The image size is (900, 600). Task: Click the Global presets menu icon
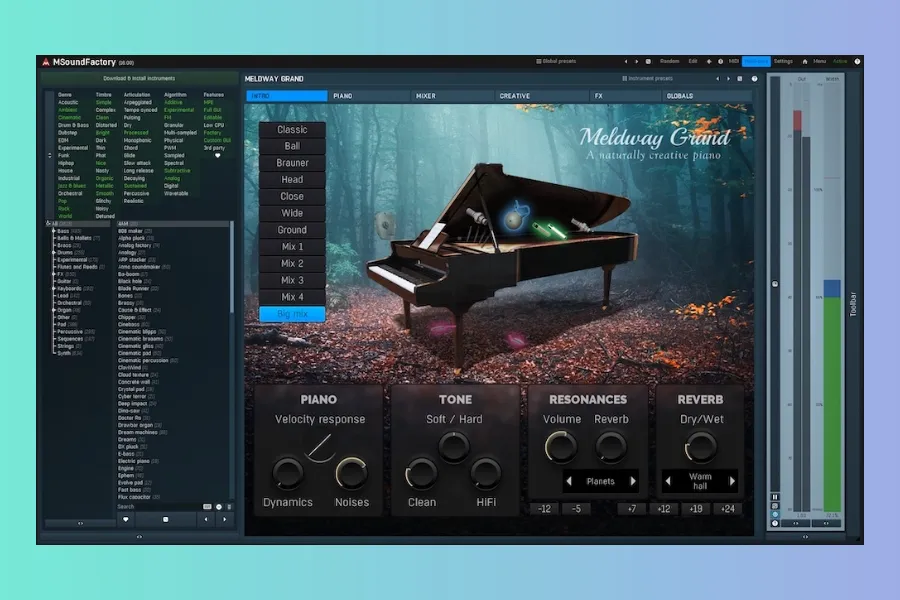click(540, 61)
